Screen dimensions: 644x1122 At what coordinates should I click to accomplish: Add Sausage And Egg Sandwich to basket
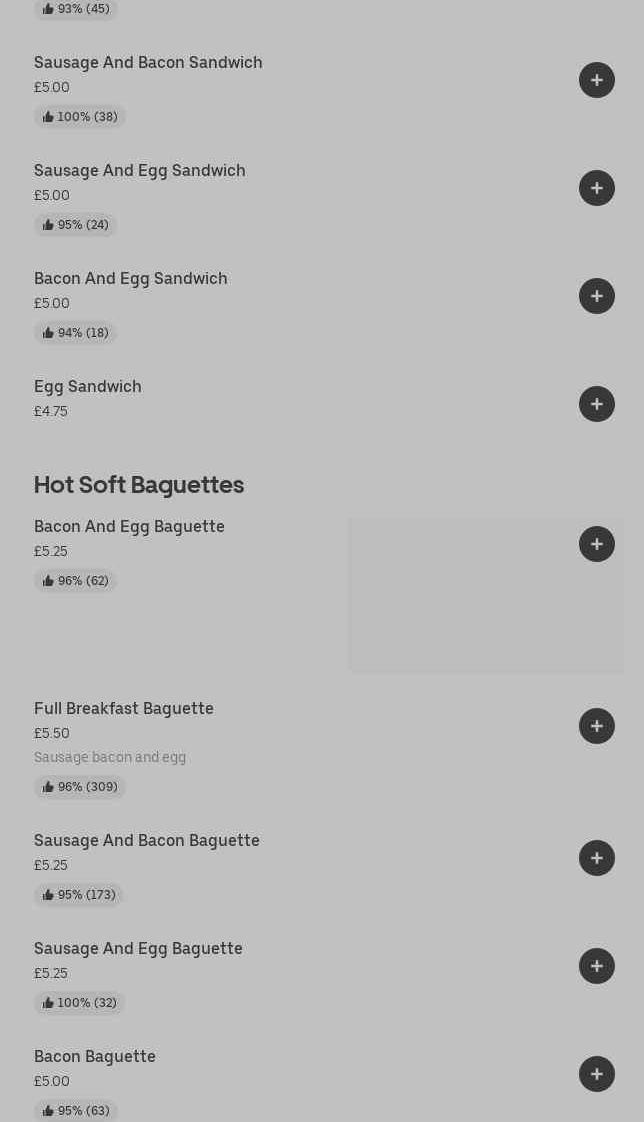[x=597, y=188]
